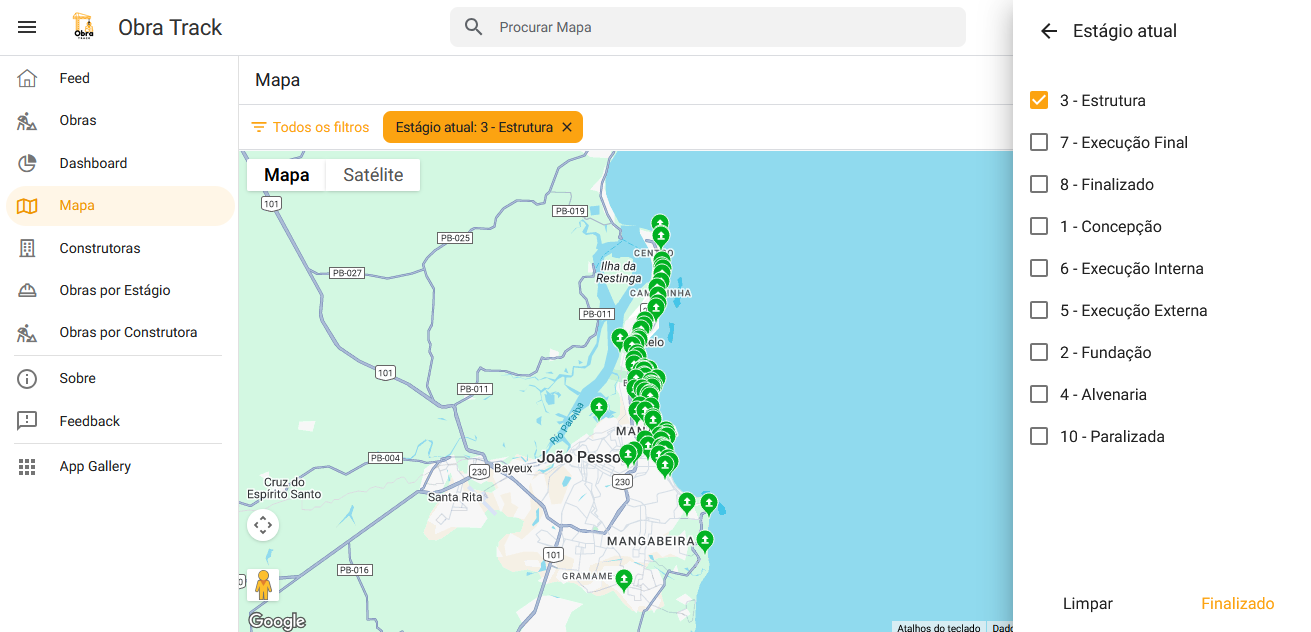Click the Procurar Mapa search field

(x=707, y=27)
